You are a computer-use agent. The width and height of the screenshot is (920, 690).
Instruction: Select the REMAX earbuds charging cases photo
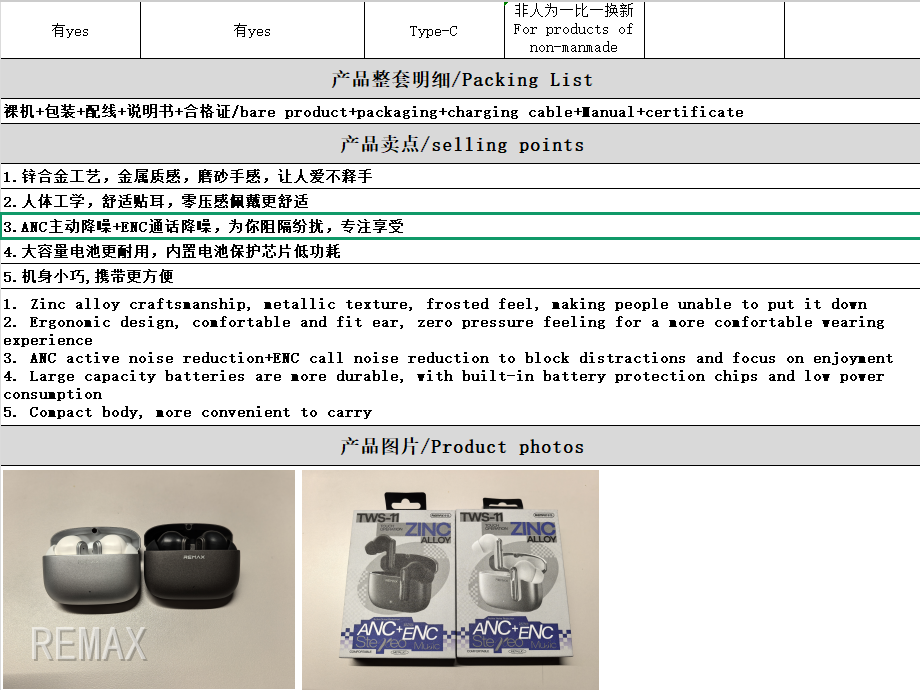149,579
